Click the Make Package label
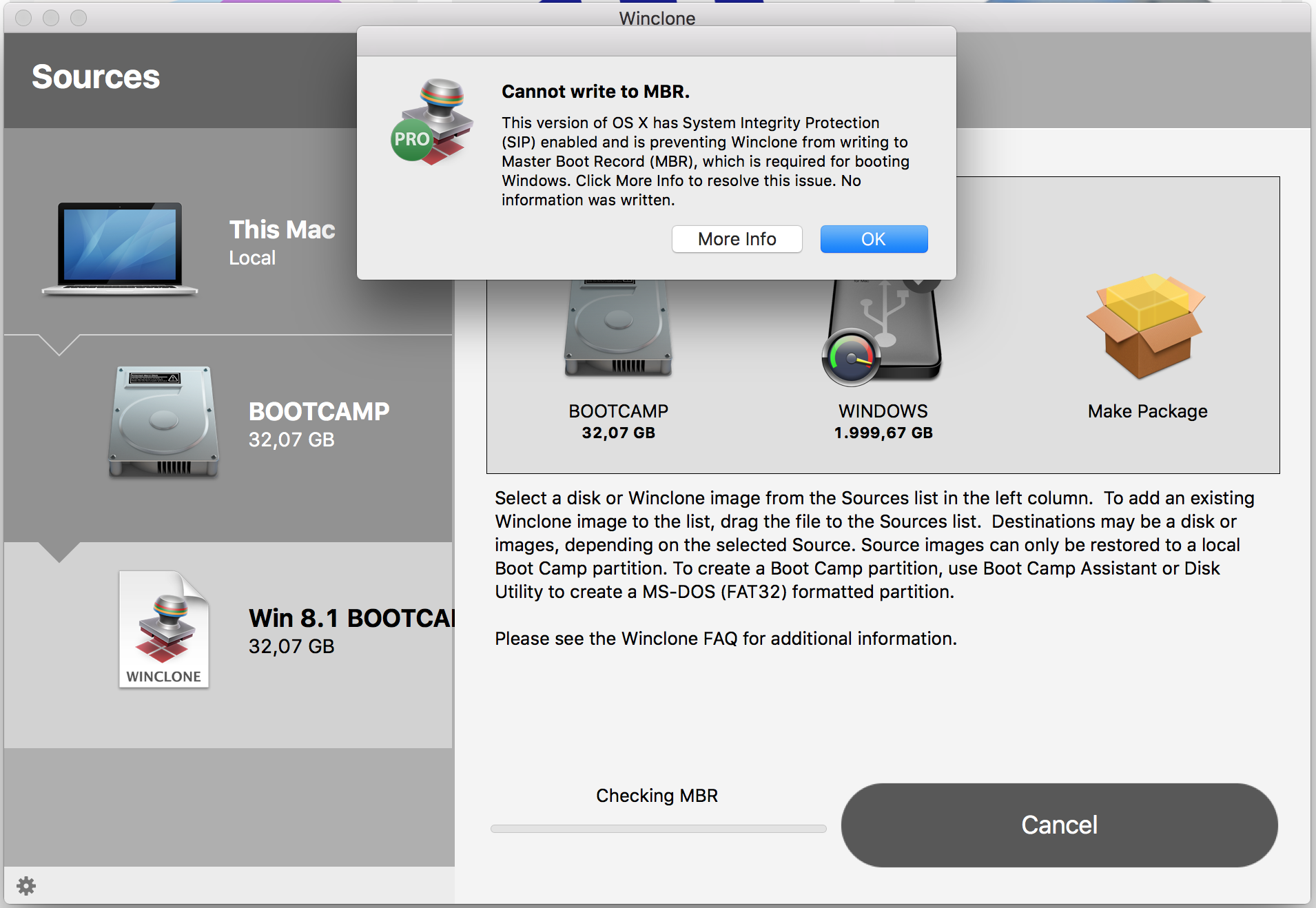Viewport: 1316px width, 908px height. [1148, 411]
